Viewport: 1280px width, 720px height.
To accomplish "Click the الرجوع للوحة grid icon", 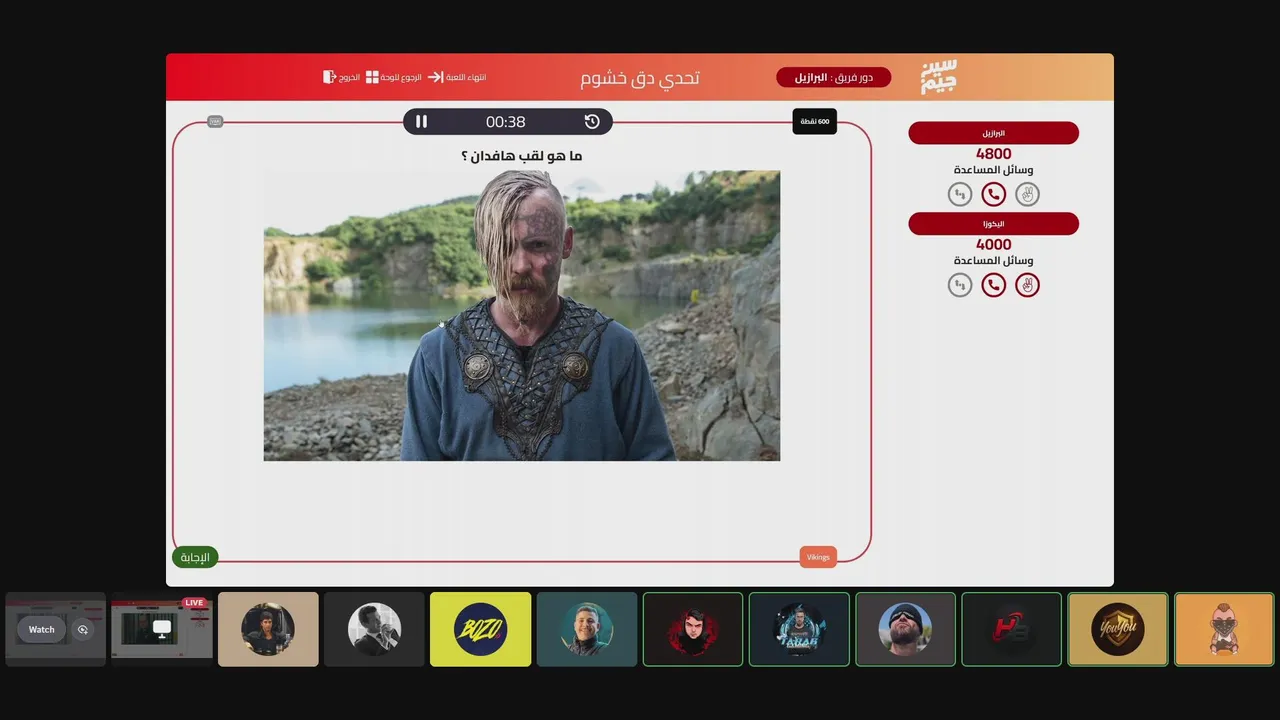I will coord(372,77).
